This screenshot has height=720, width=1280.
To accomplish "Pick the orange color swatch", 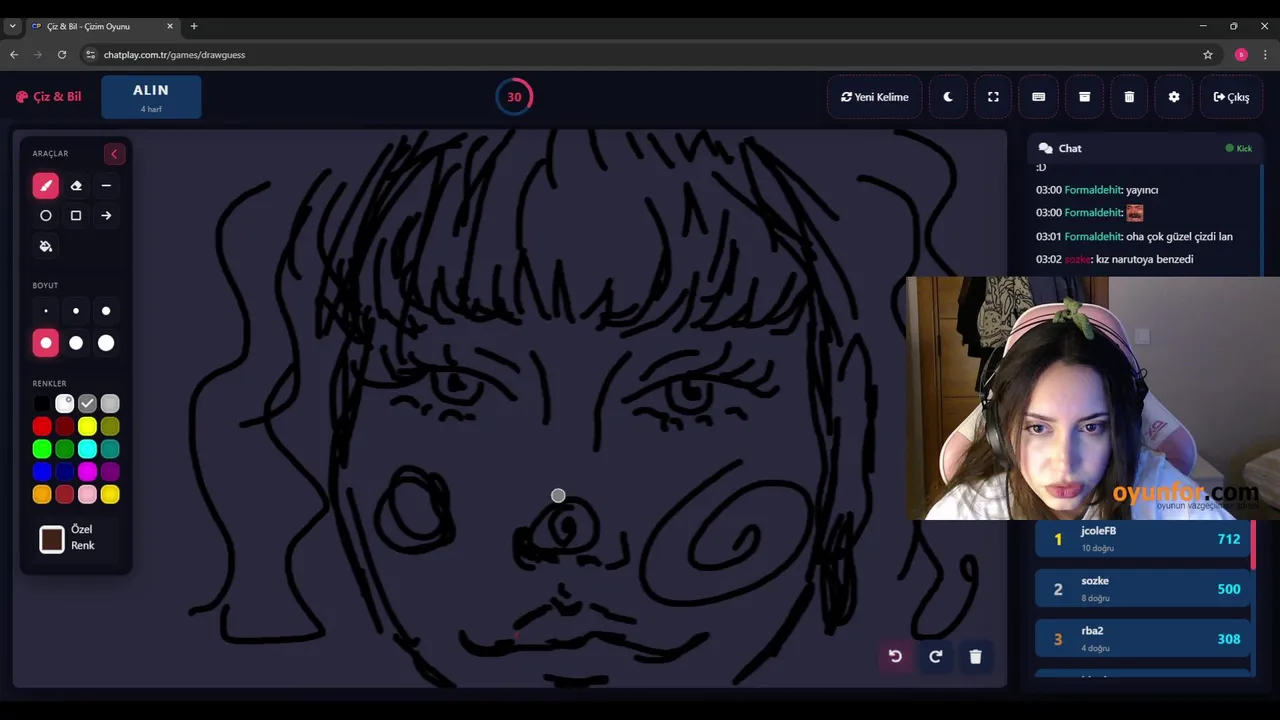I will tap(42, 494).
